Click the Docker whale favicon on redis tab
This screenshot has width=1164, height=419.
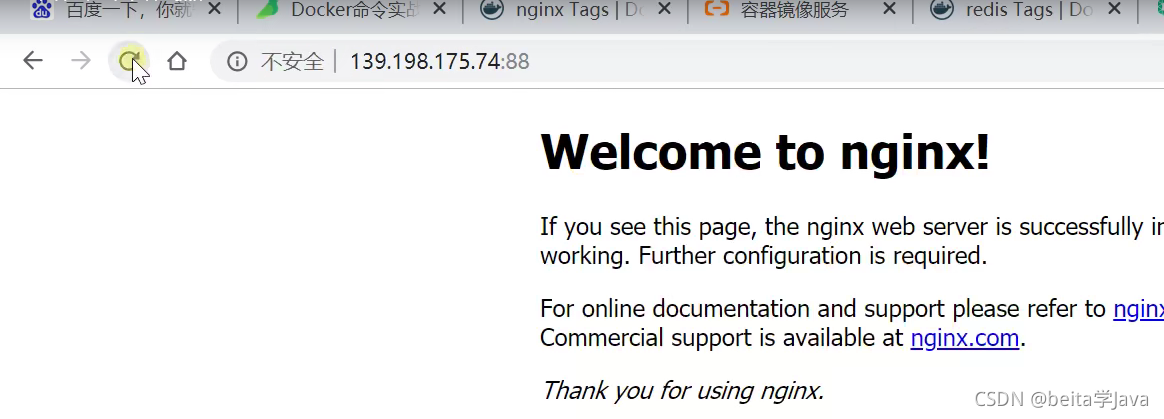pos(941,10)
